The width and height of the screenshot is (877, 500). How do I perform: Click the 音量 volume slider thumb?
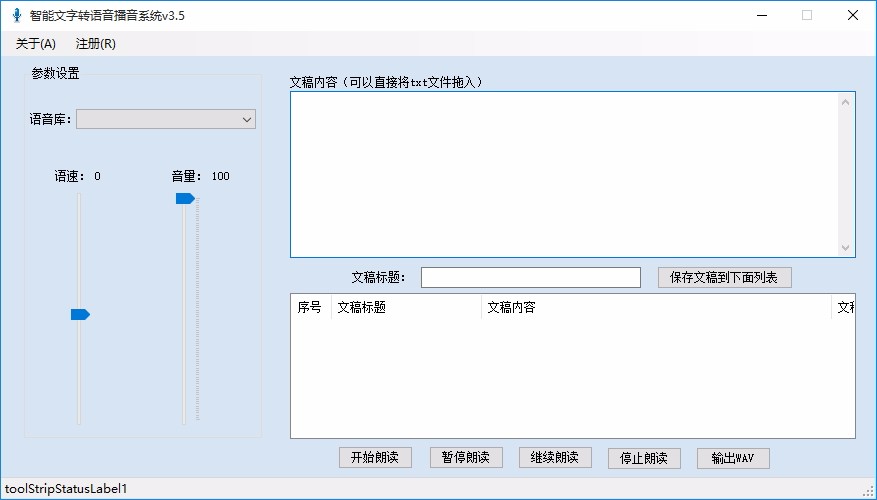[x=185, y=199]
